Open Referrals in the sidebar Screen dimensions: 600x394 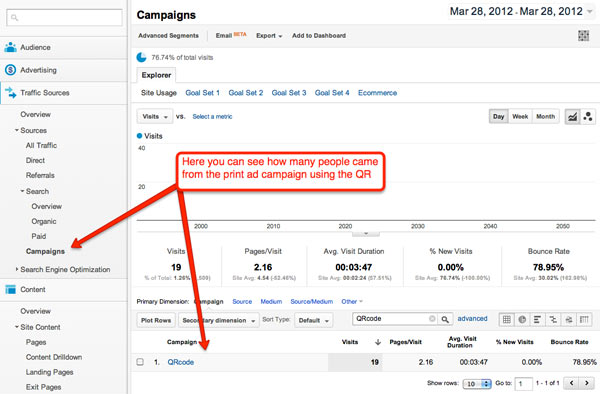40,175
